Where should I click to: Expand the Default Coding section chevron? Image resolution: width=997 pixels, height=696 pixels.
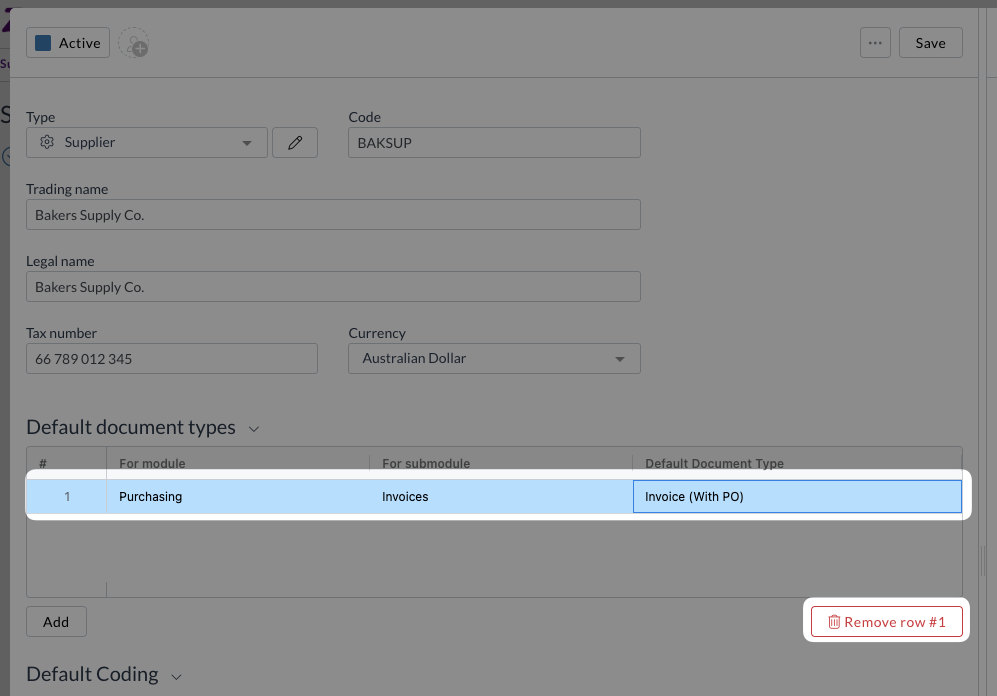point(177,676)
